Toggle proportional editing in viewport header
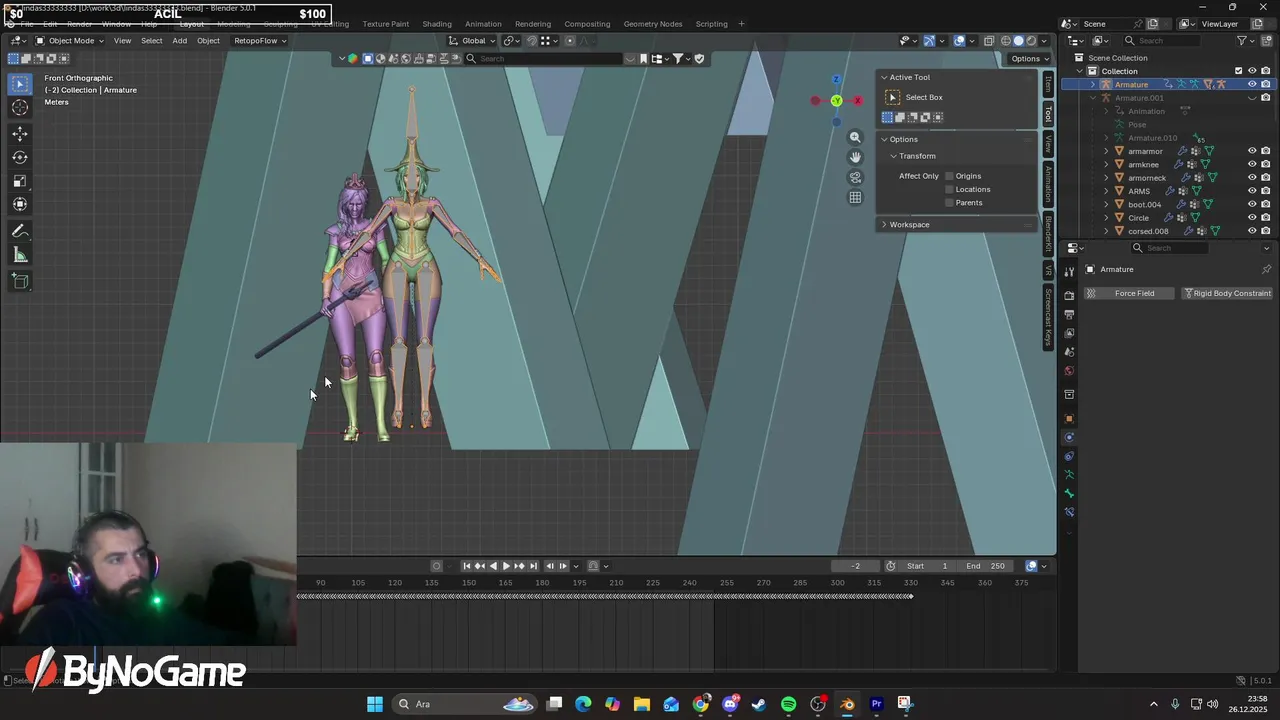The image size is (1280, 720). [570, 41]
